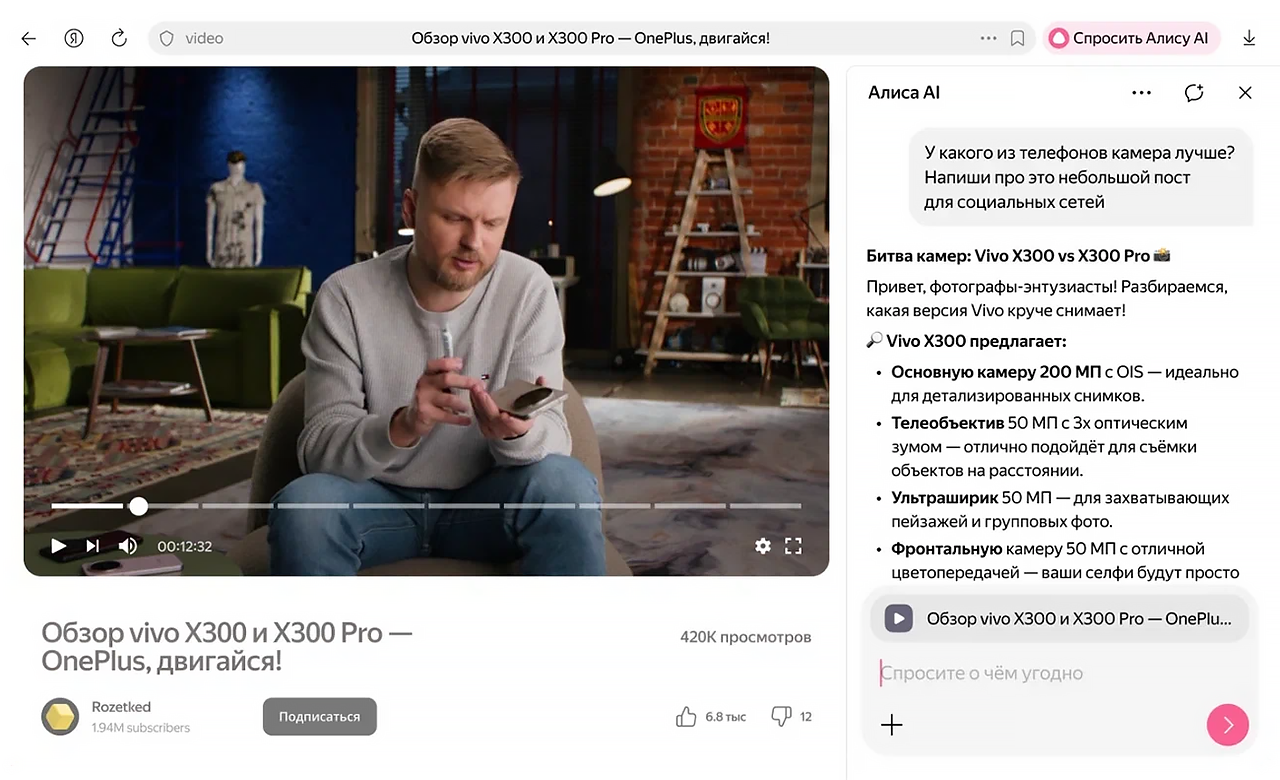This screenshot has height=780, width=1280.
Task: Restart the Alice AI conversation
Action: 1194,92
